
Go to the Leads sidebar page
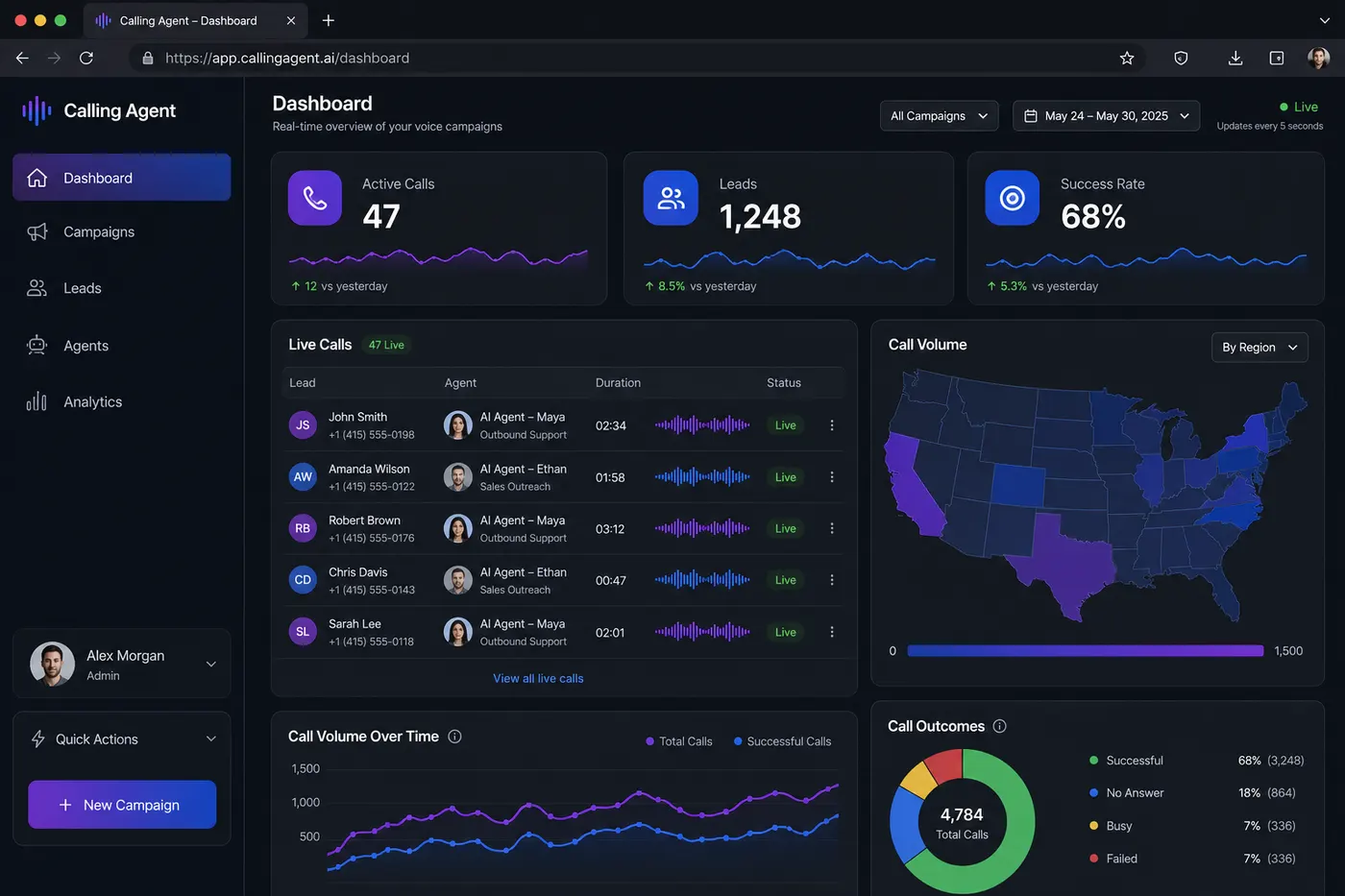tap(121, 288)
